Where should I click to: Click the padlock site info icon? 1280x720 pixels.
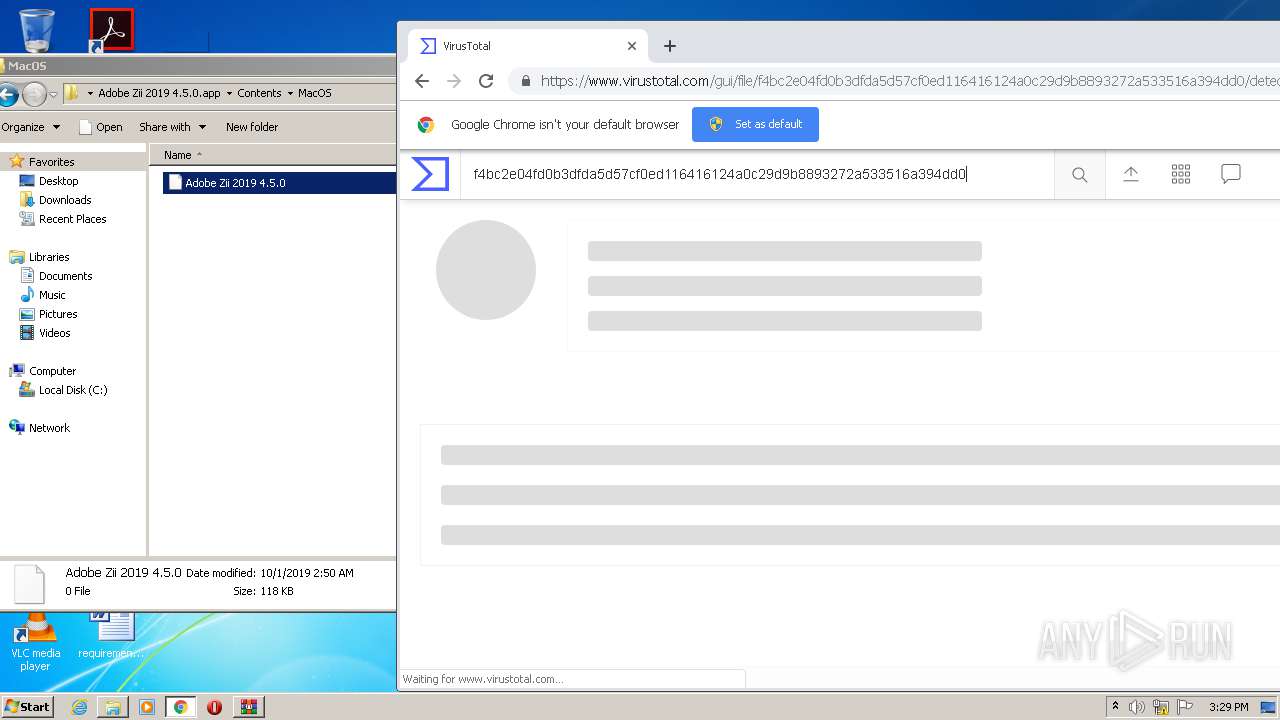point(526,81)
